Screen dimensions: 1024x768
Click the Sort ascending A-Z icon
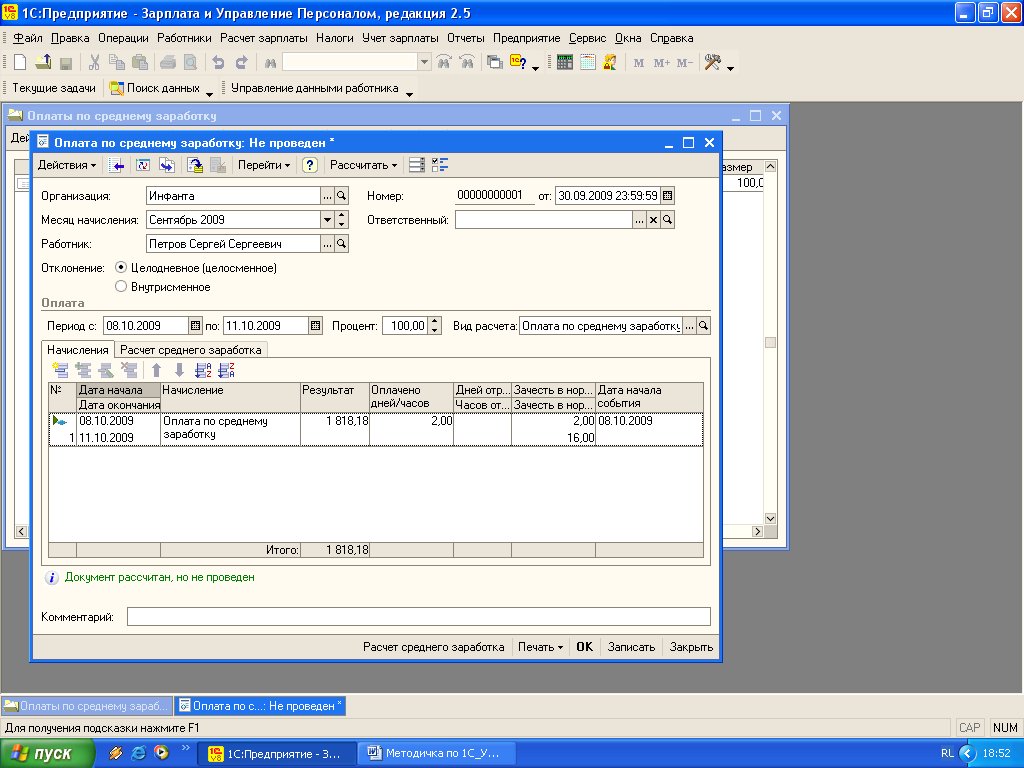(203, 370)
